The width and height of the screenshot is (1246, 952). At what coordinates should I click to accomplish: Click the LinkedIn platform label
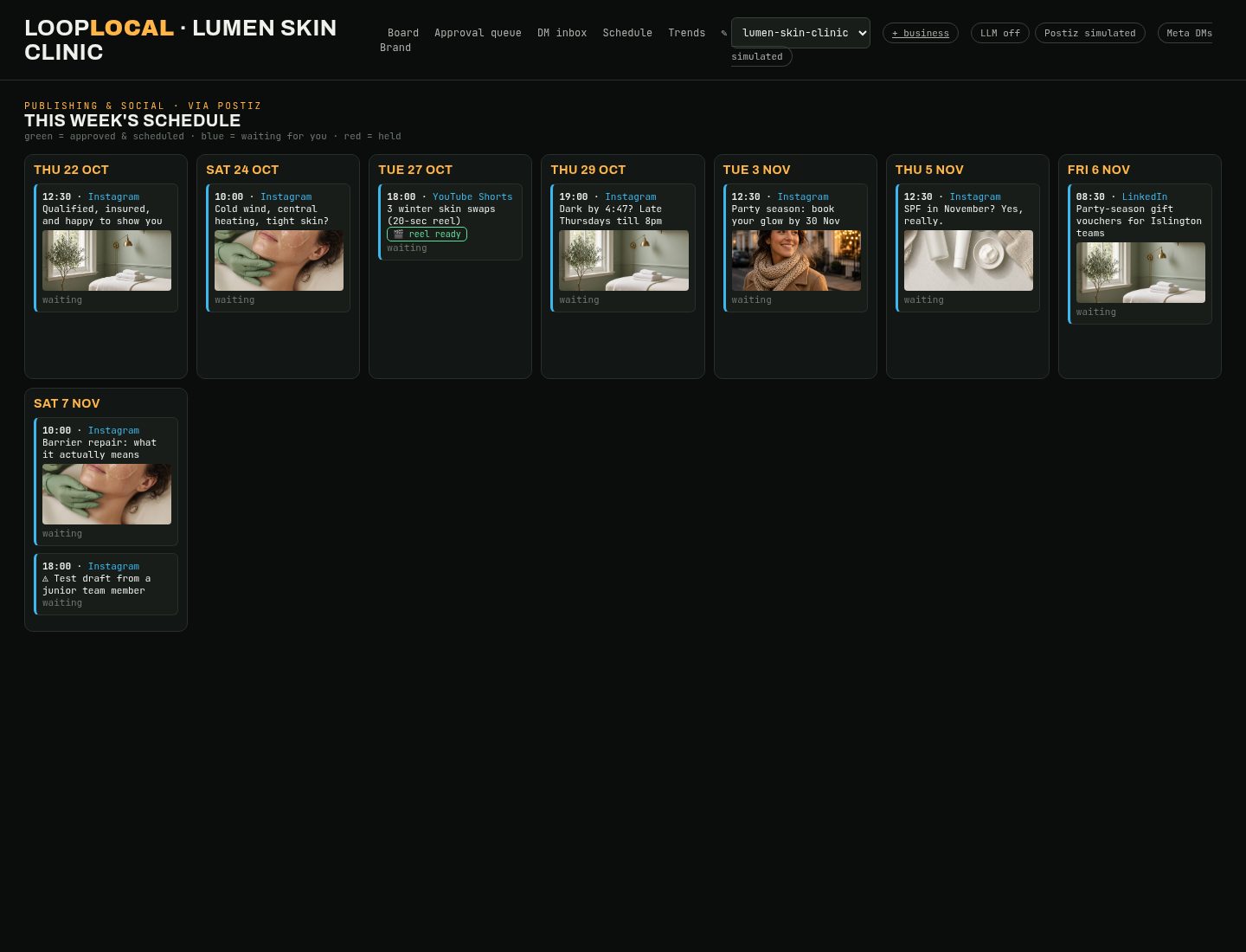click(x=1145, y=197)
